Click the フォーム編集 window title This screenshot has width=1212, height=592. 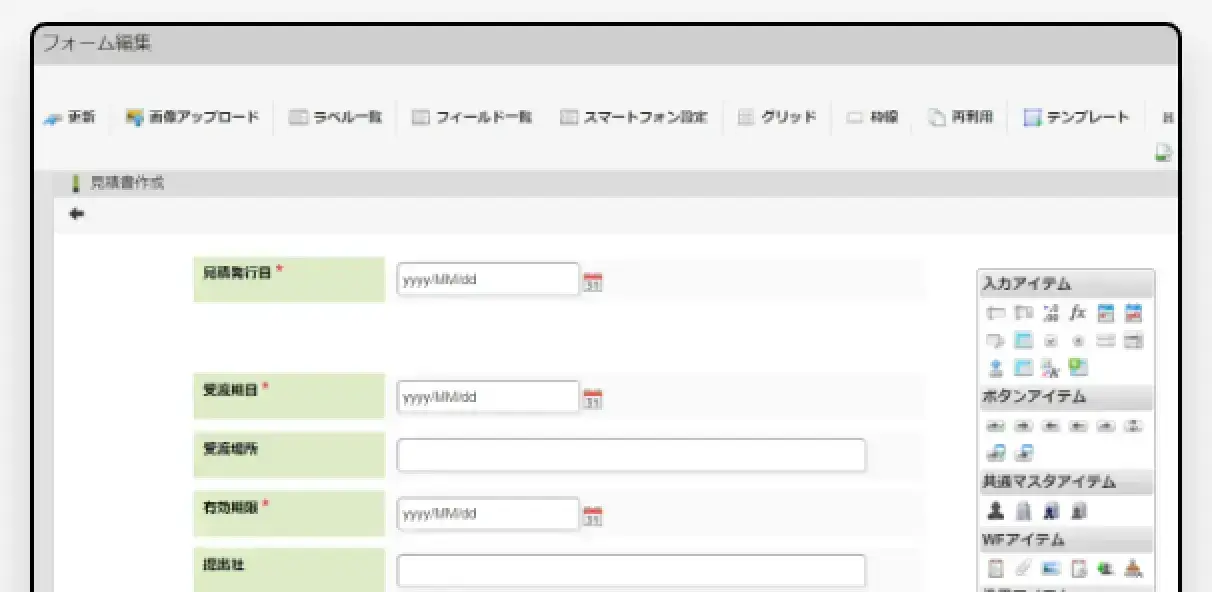tap(97, 43)
